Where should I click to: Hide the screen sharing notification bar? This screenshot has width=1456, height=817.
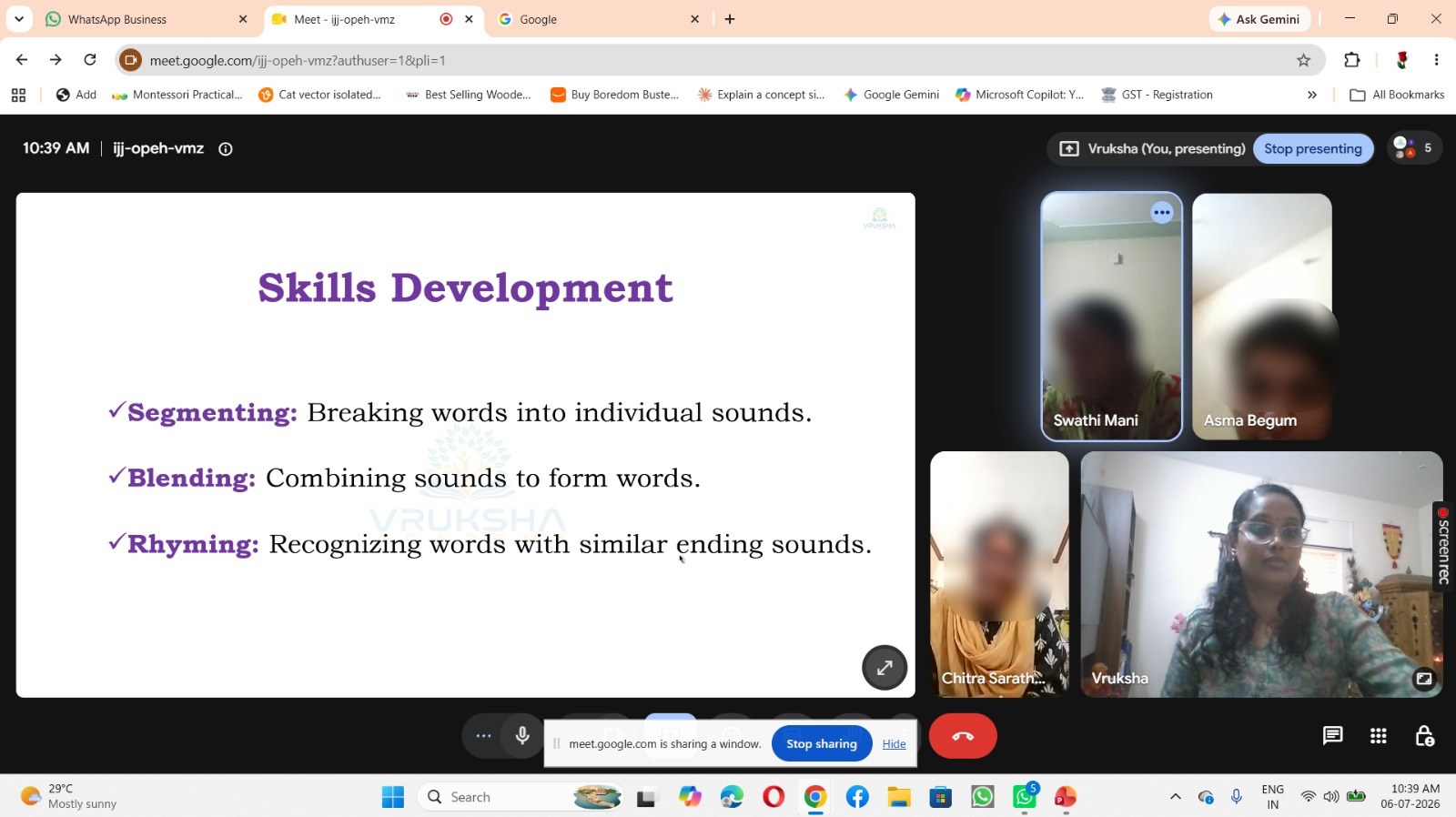[894, 743]
